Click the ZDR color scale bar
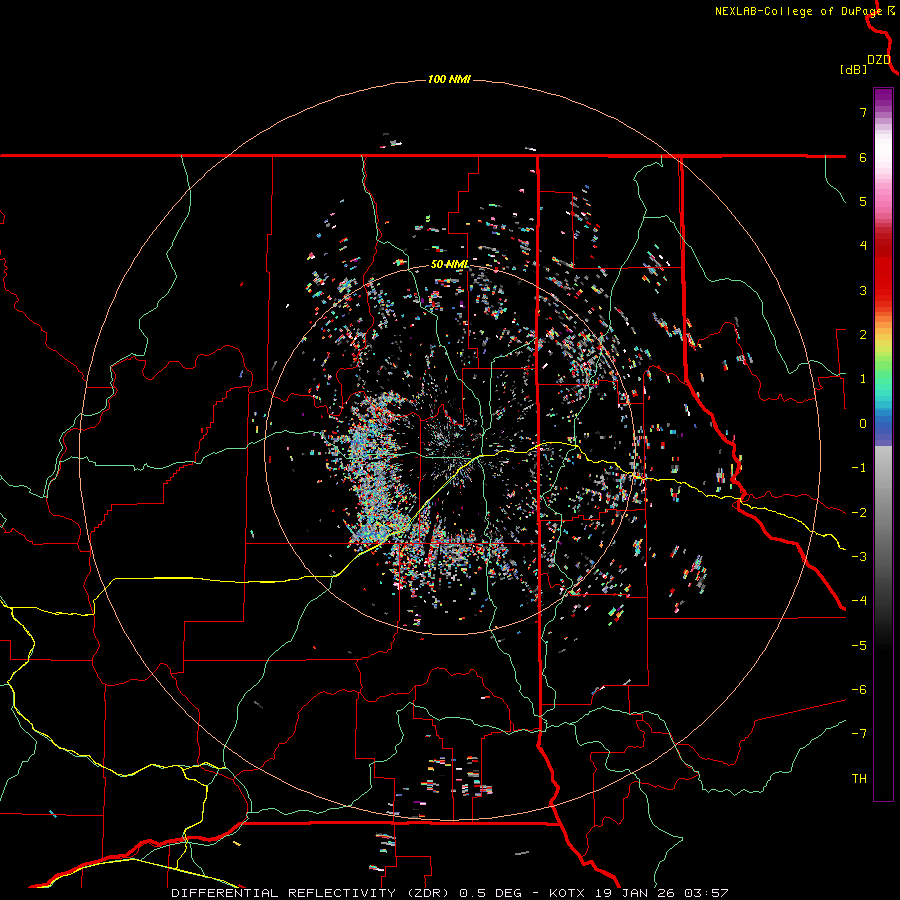This screenshot has width=900, height=900. point(883,444)
